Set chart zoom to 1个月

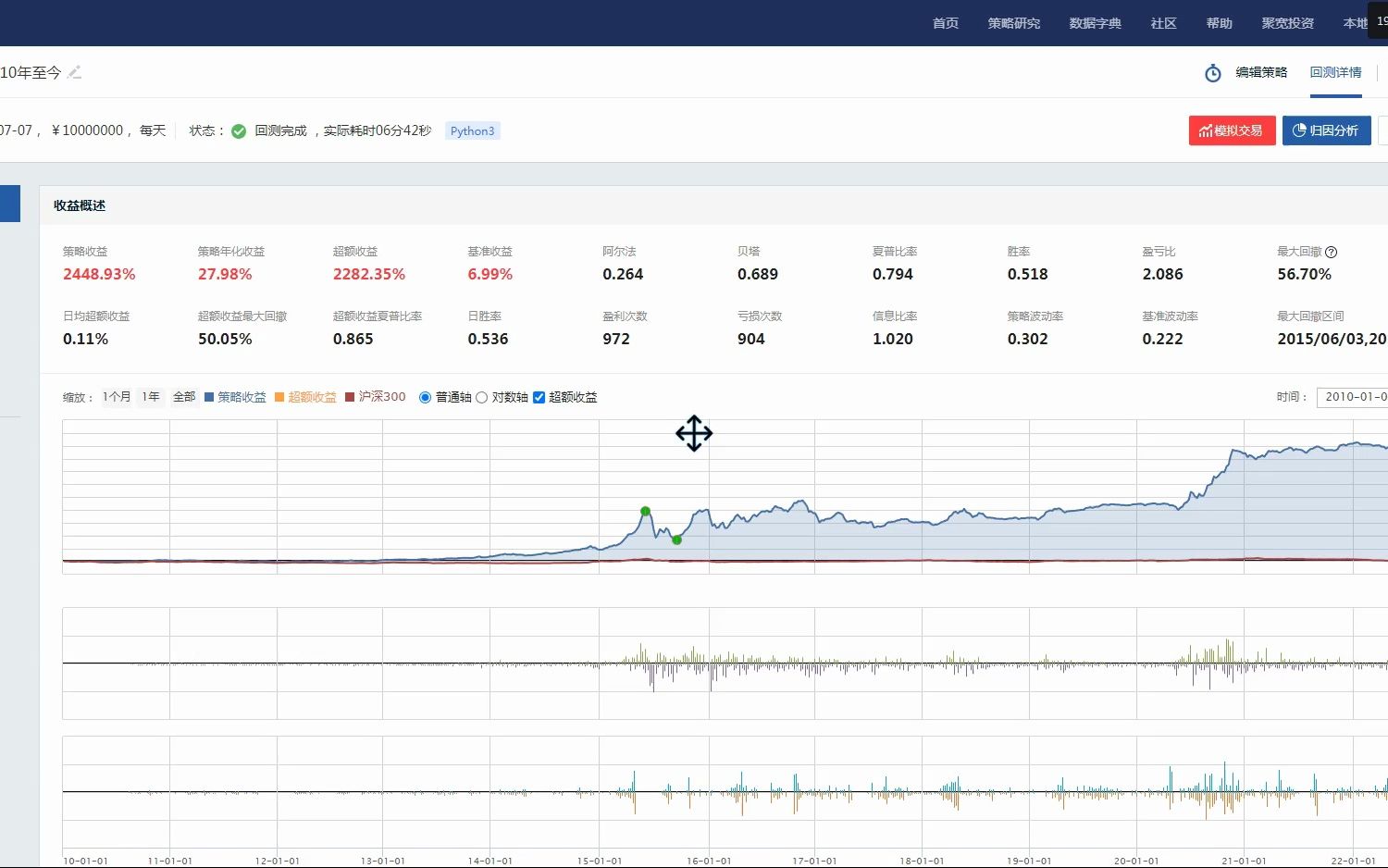click(x=117, y=397)
